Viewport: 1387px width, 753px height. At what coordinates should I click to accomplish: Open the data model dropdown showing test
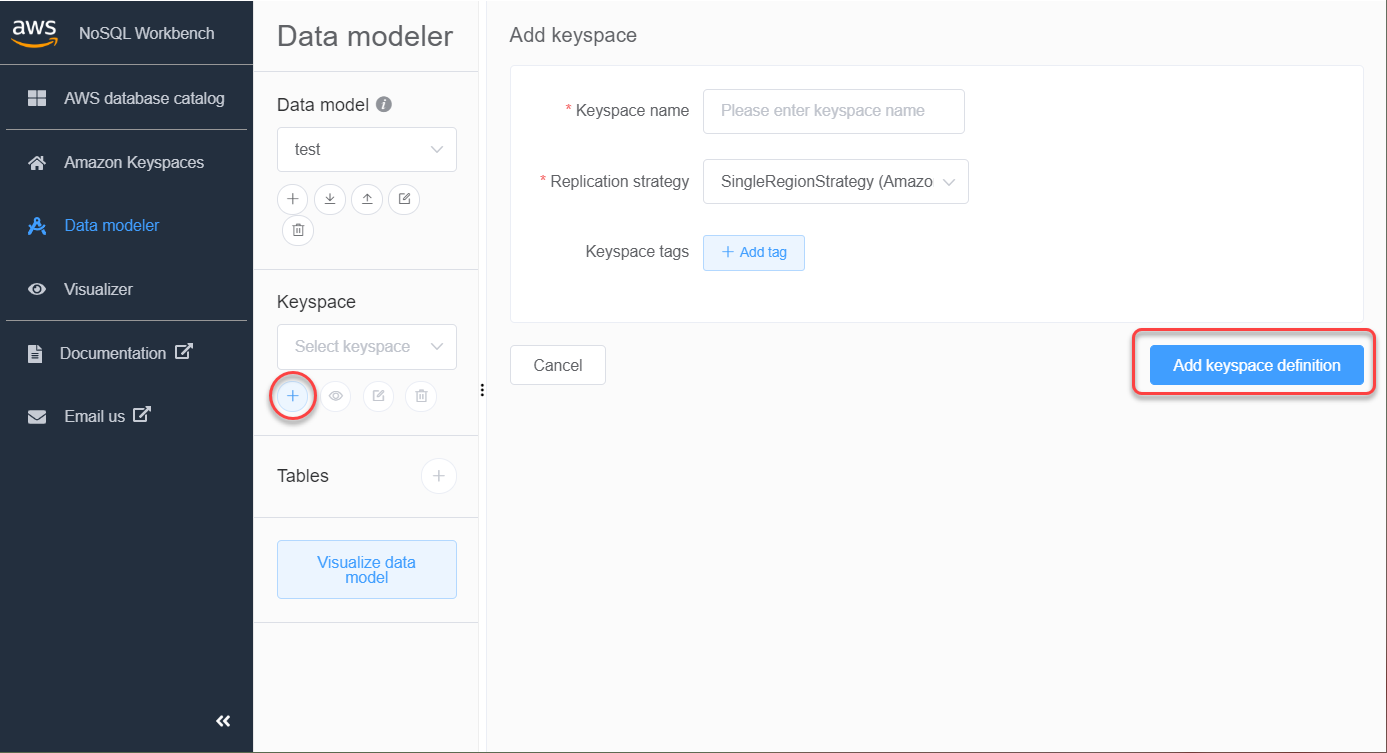(x=366, y=149)
